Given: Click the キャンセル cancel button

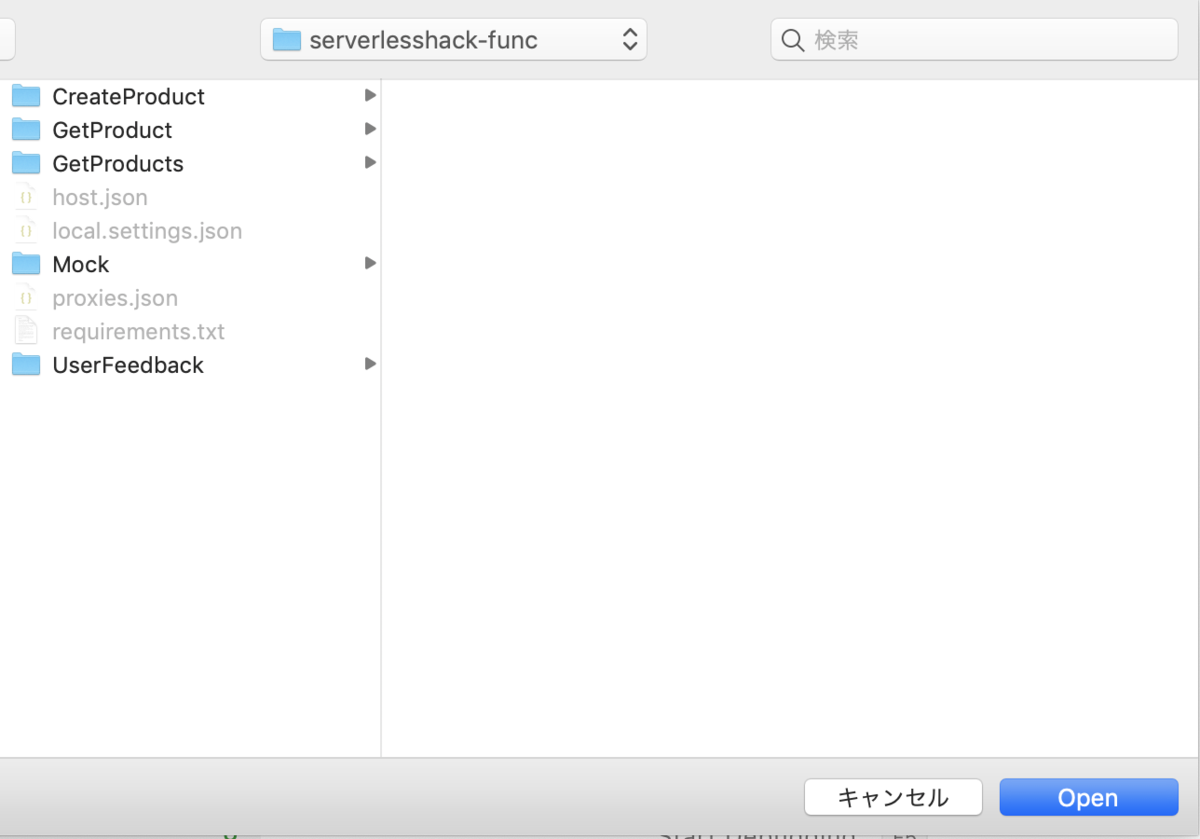Looking at the screenshot, I should 893,798.
